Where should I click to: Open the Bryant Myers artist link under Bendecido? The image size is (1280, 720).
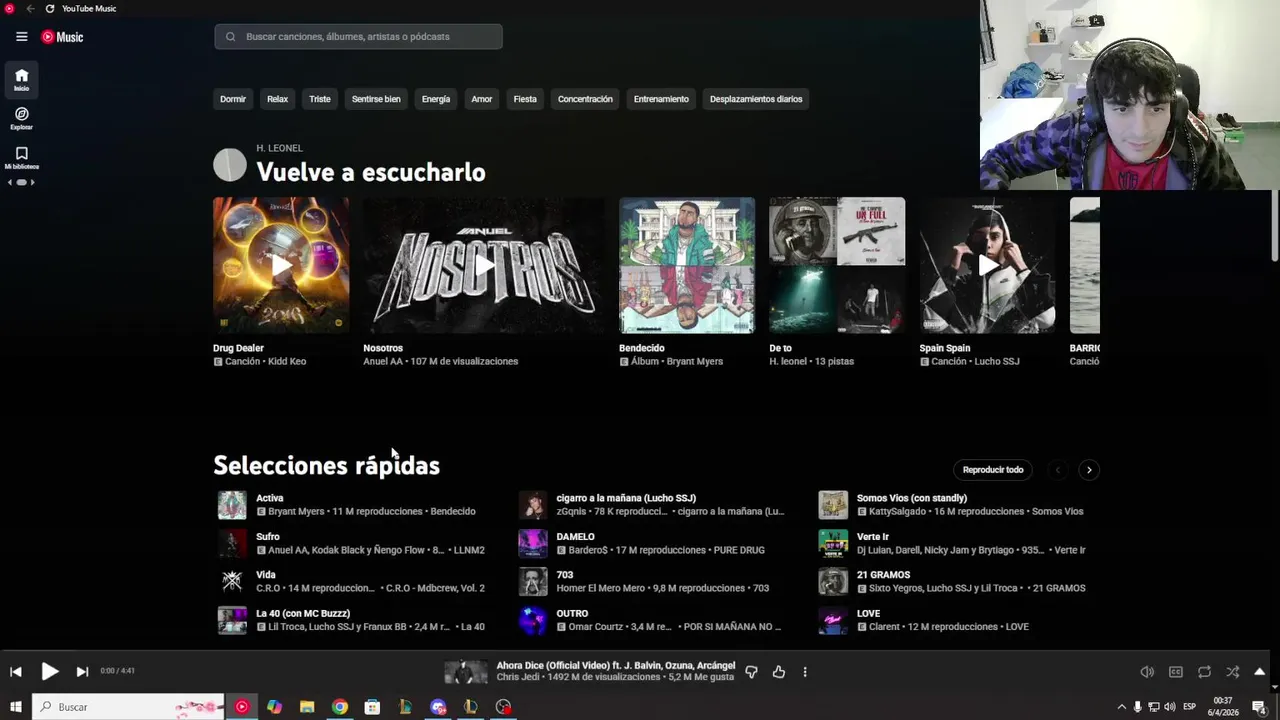click(x=694, y=362)
